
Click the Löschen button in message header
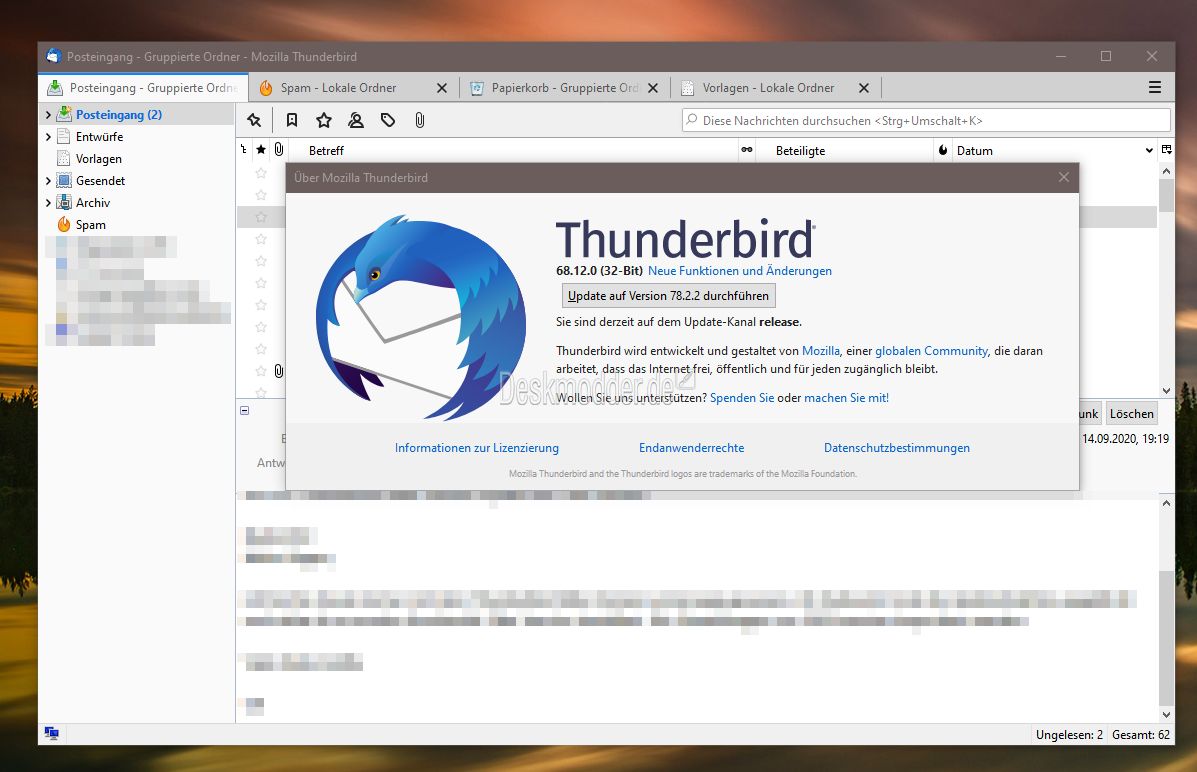click(x=1131, y=414)
